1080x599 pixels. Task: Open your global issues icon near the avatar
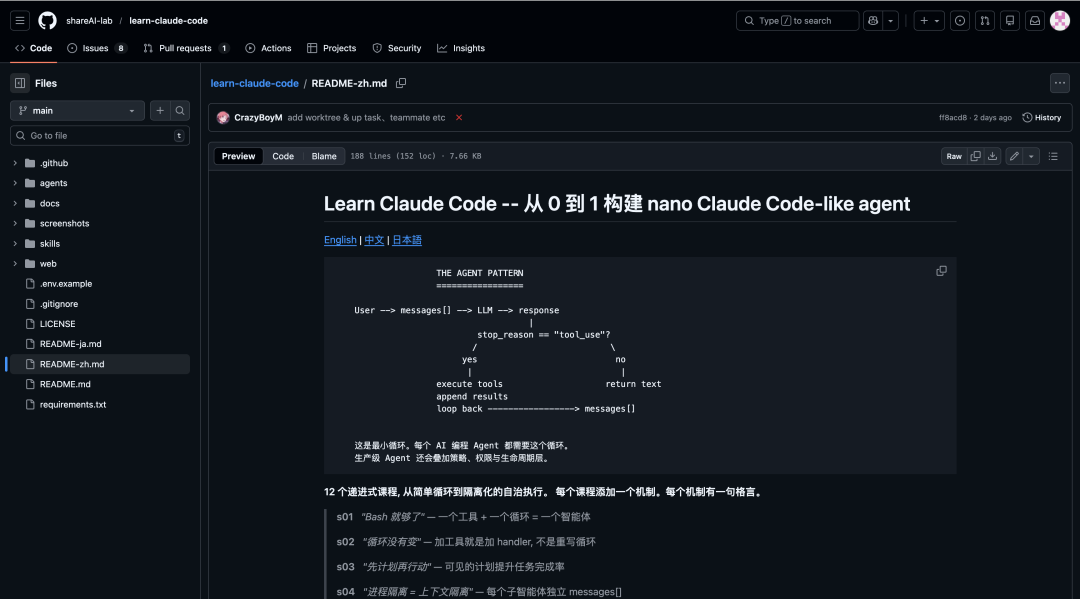click(959, 20)
